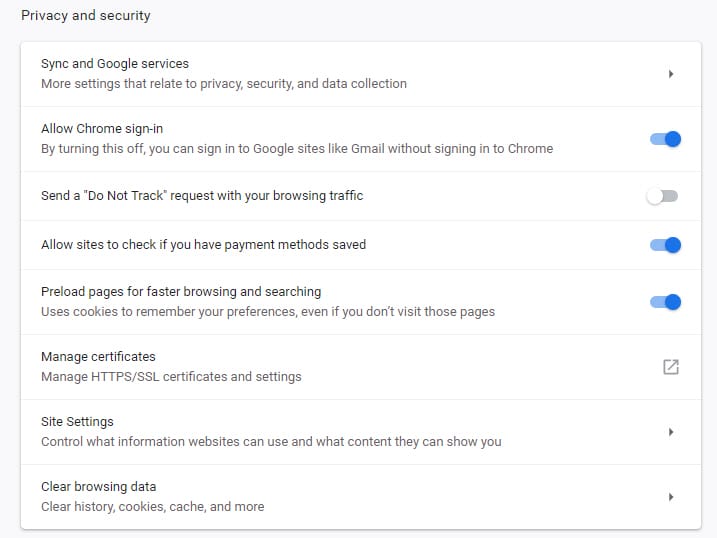
Task: Click the "Do Not Track" request text
Action: pos(202,196)
